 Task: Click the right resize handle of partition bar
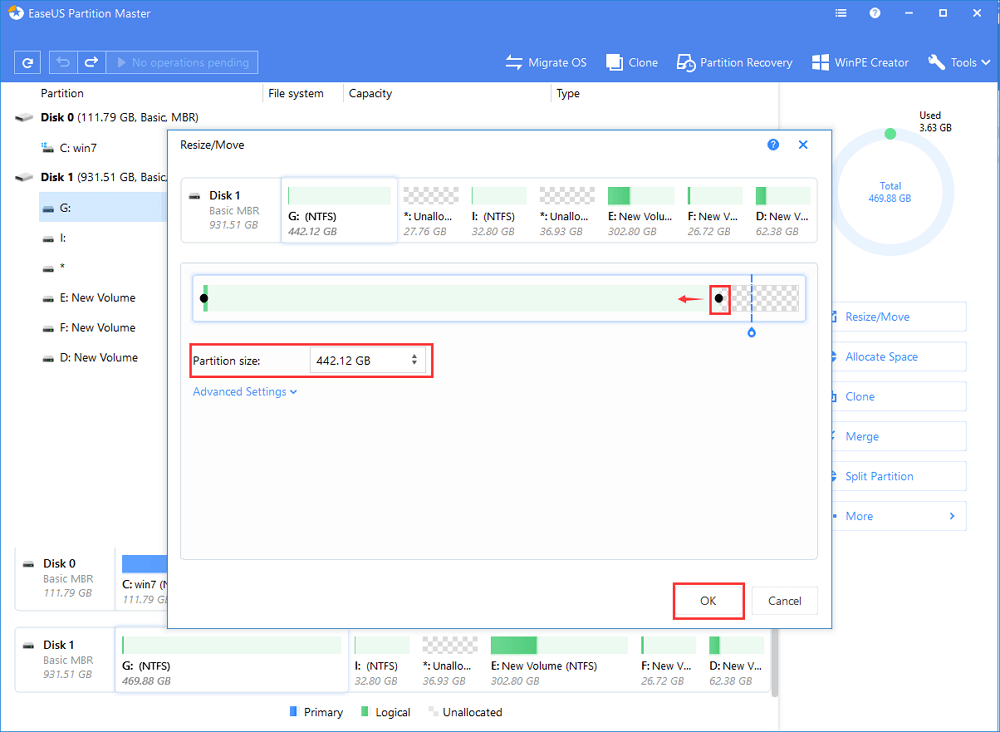719,298
